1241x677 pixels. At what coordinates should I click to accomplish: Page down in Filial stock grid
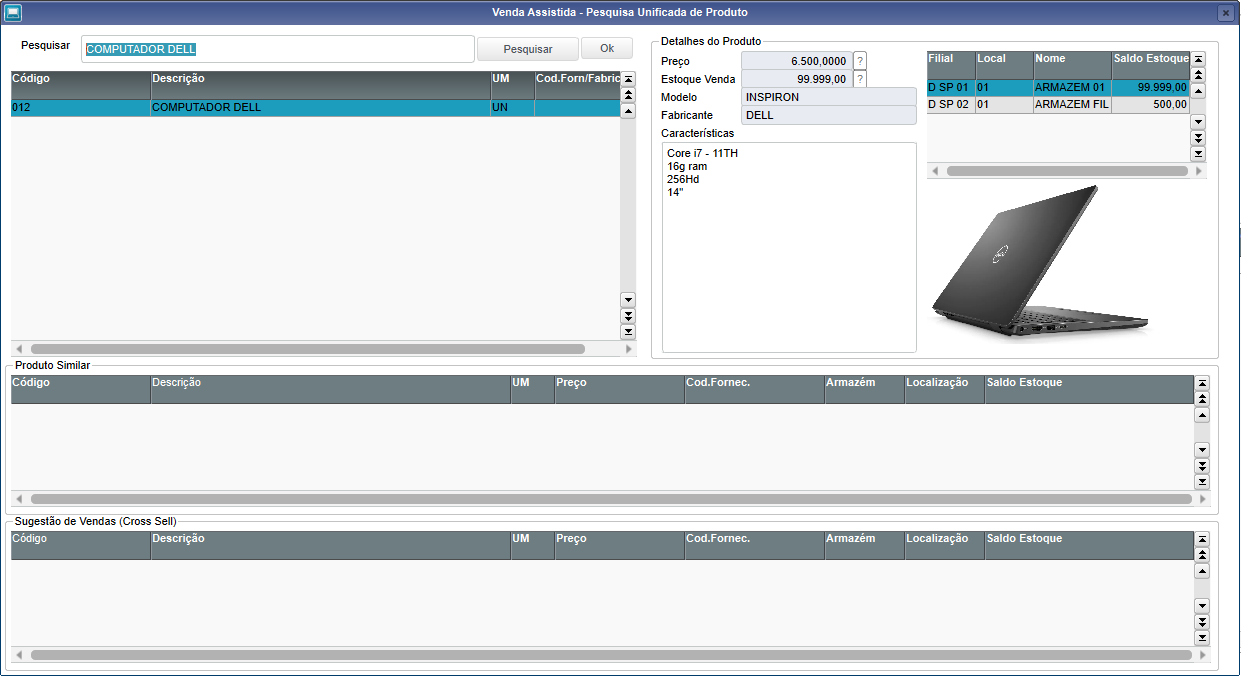1199,138
